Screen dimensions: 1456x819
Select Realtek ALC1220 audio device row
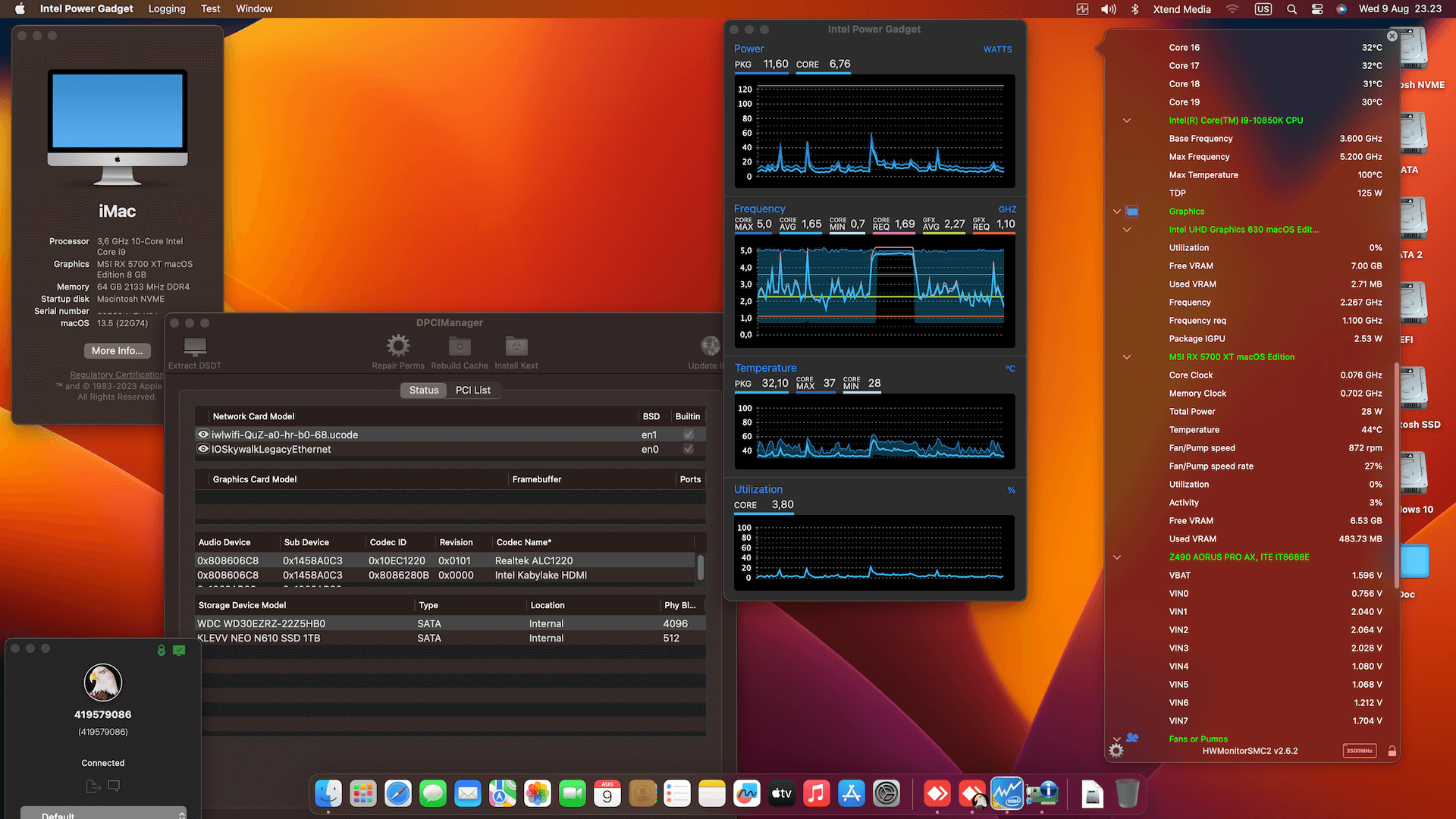pyautogui.click(x=445, y=560)
